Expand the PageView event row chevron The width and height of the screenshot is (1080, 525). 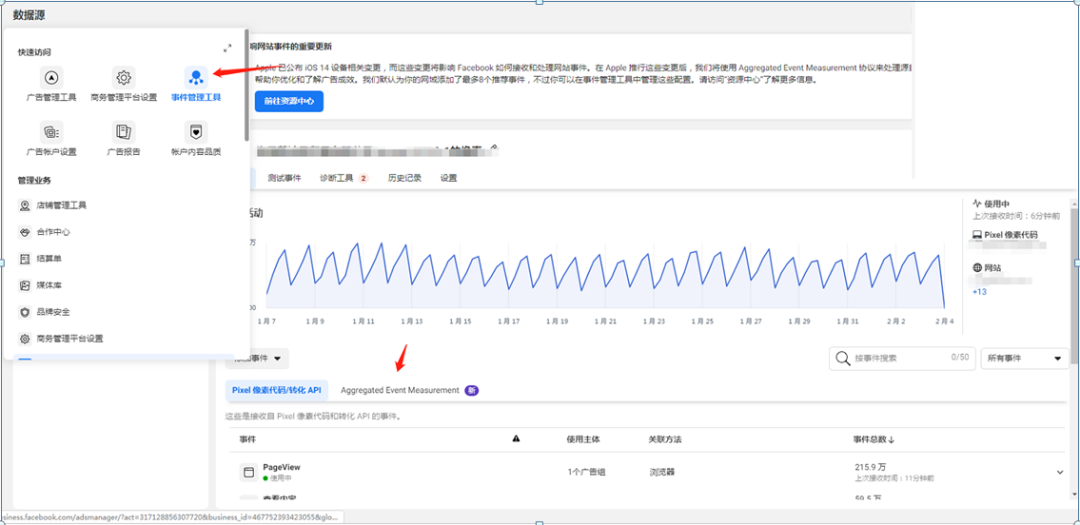pyautogui.click(x=1059, y=472)
